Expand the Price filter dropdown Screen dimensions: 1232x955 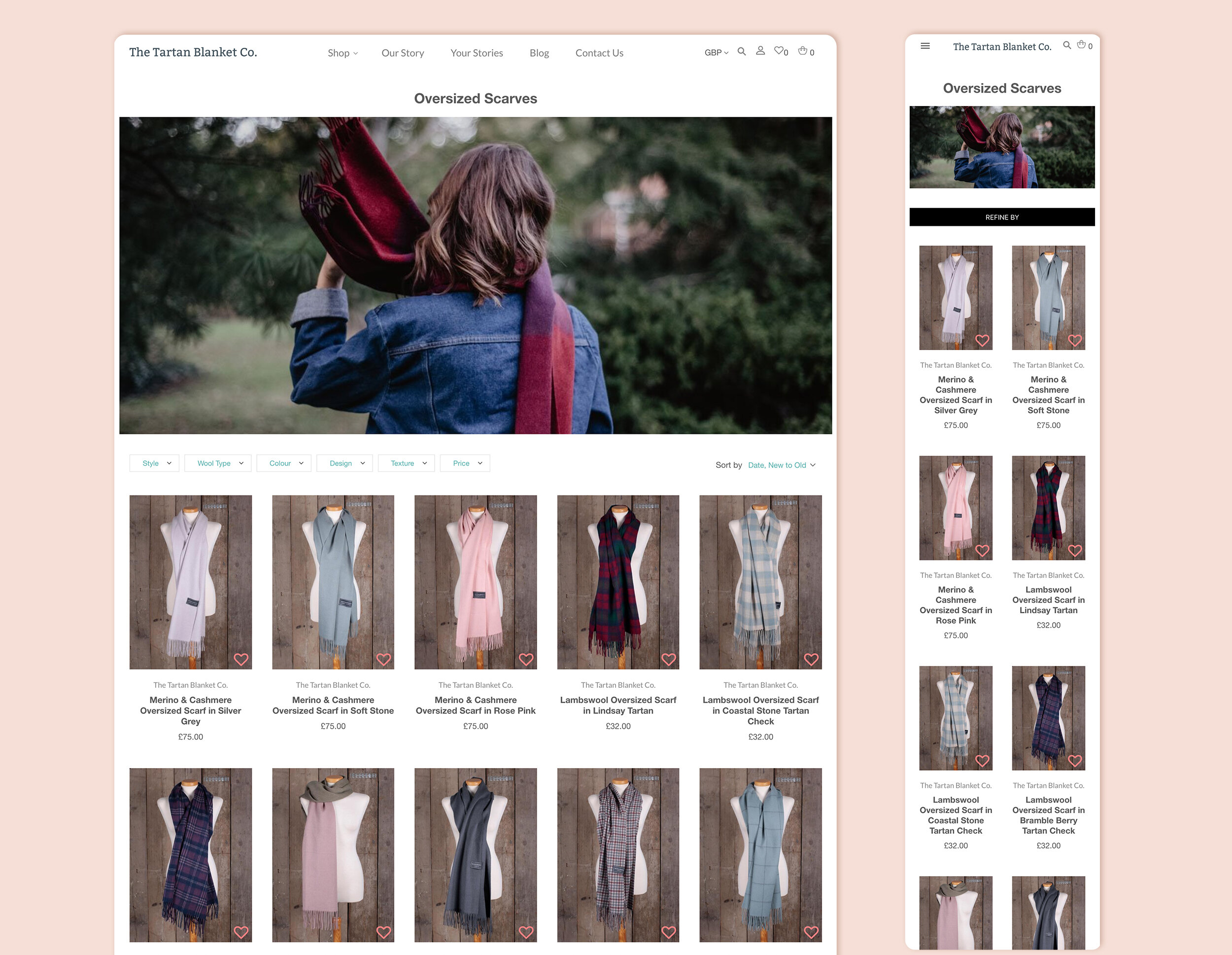[x=465, y=463]
